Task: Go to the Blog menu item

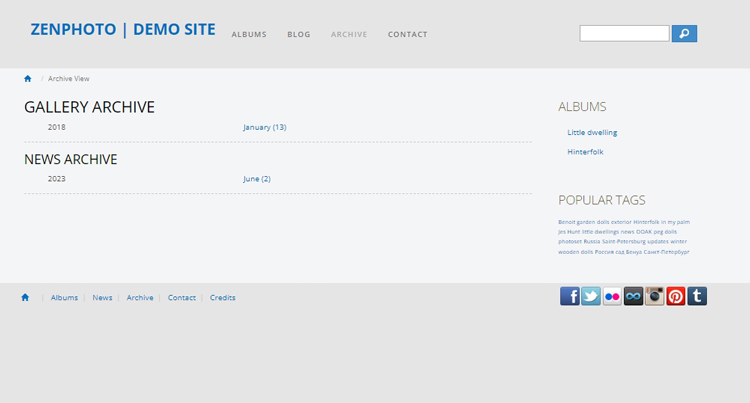Action: coord(298,35)
